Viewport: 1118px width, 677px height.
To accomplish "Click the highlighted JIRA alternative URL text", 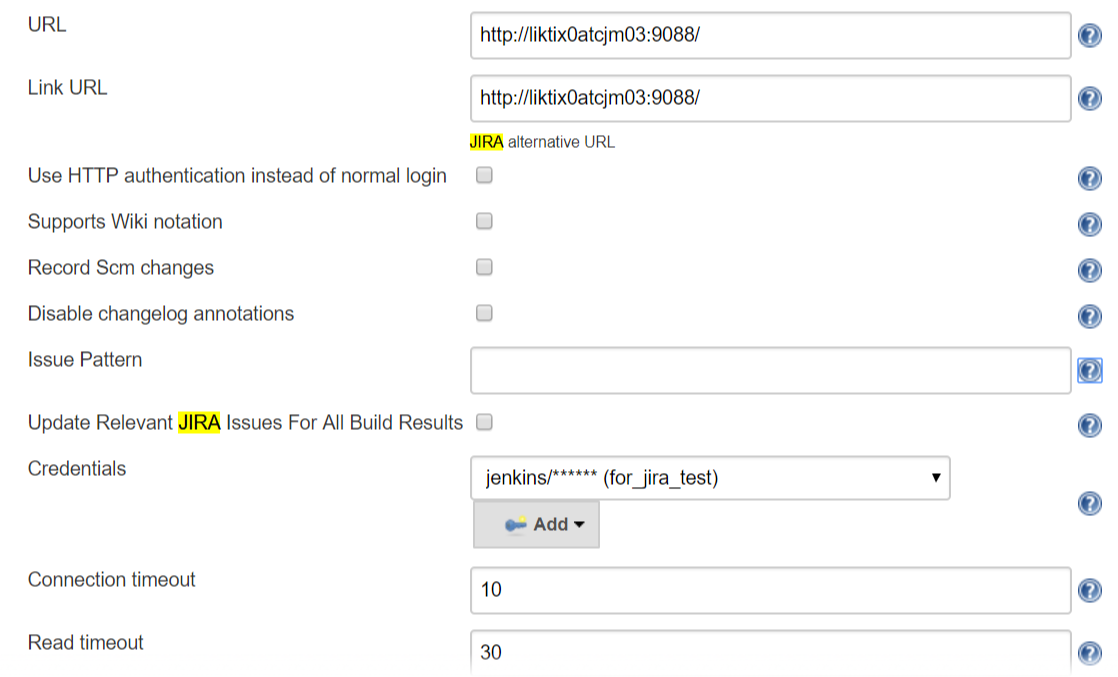I will coord(487,142).
